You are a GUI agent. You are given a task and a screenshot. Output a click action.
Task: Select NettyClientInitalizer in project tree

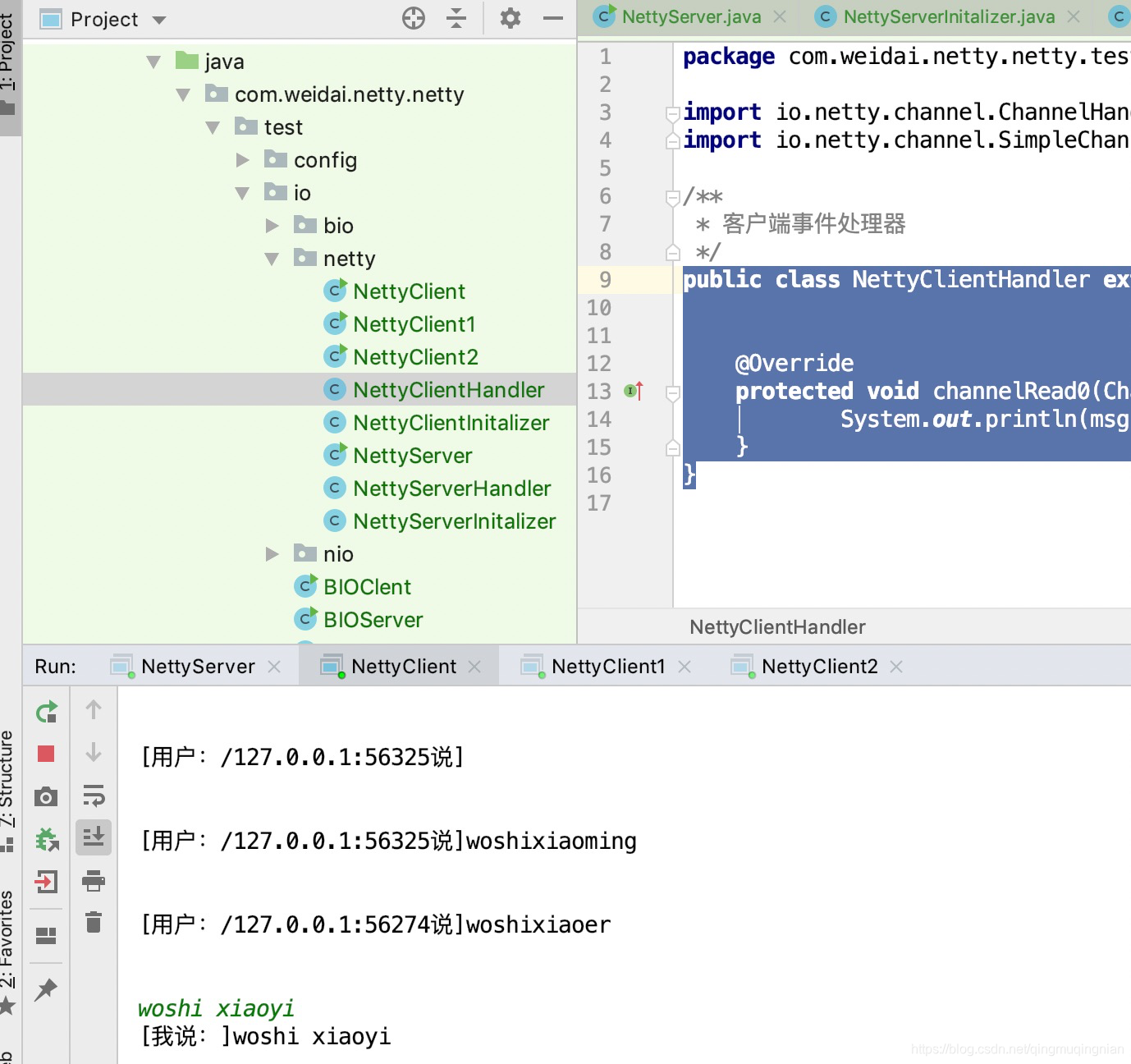coord(451,423)
